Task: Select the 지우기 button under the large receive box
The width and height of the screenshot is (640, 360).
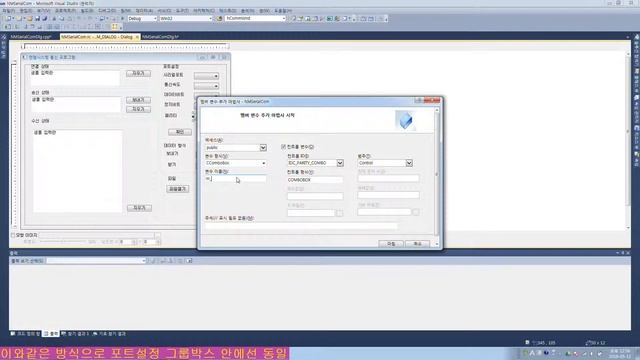Action: pos(139,208)
